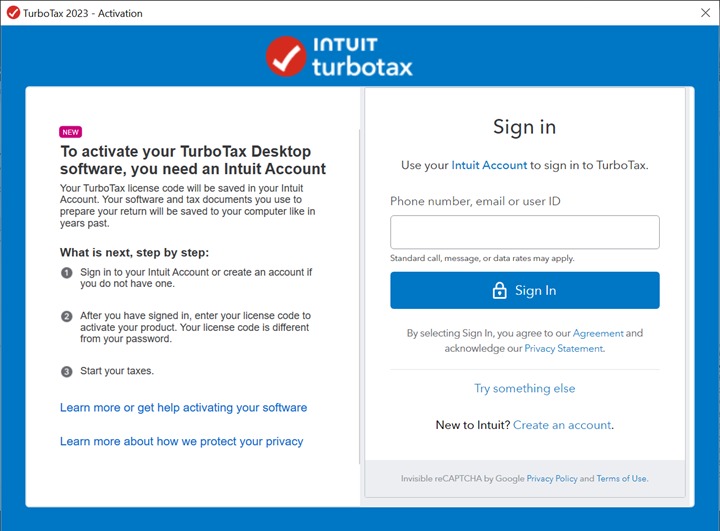Open the how we protect your privacy link
Viewport: 720px width, 531px height.
point(181,441)
